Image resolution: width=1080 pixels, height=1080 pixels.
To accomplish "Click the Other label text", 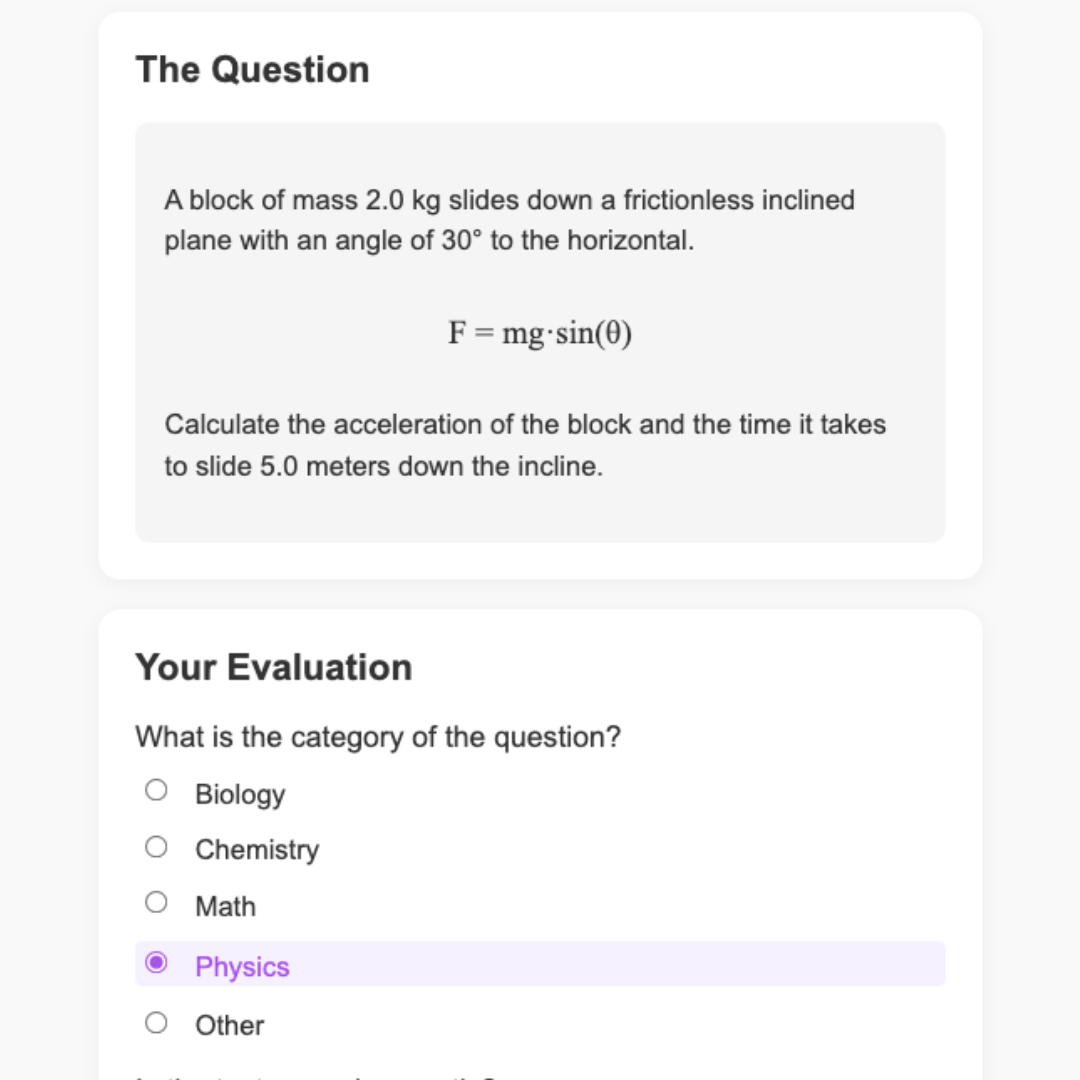I will point(229,1026).
